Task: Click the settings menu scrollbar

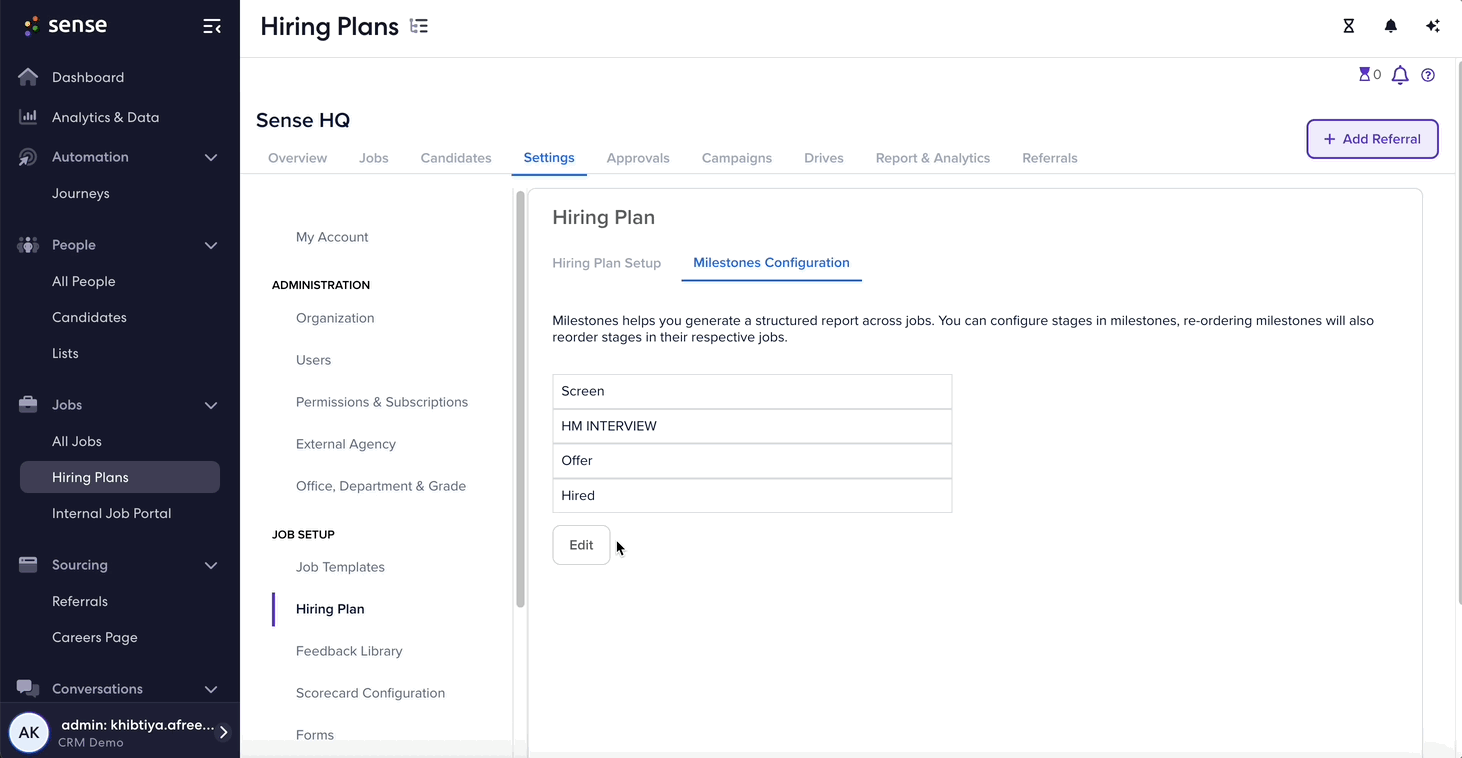Action: point(520,400)
